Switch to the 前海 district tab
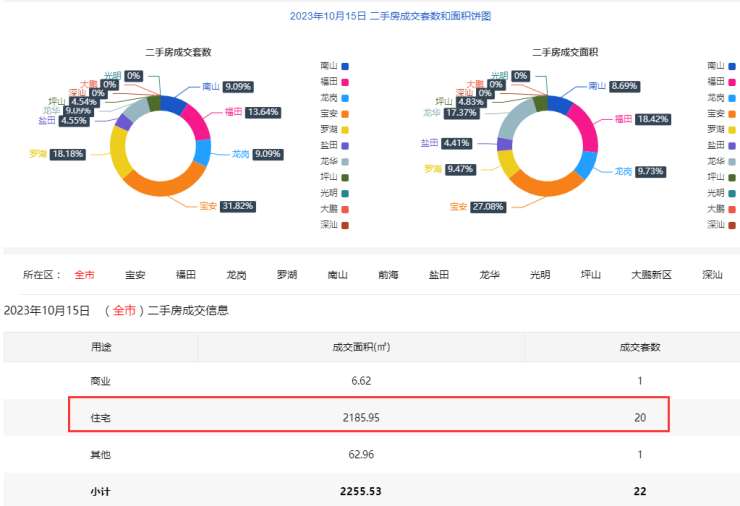The height and width of the screenshot is (506, 740). 388,274
